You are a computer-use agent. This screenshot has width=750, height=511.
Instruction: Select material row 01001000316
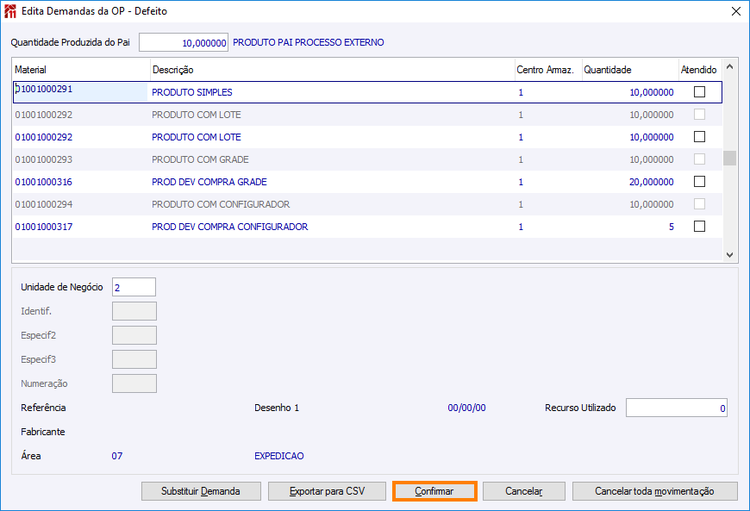pos(367,182)
